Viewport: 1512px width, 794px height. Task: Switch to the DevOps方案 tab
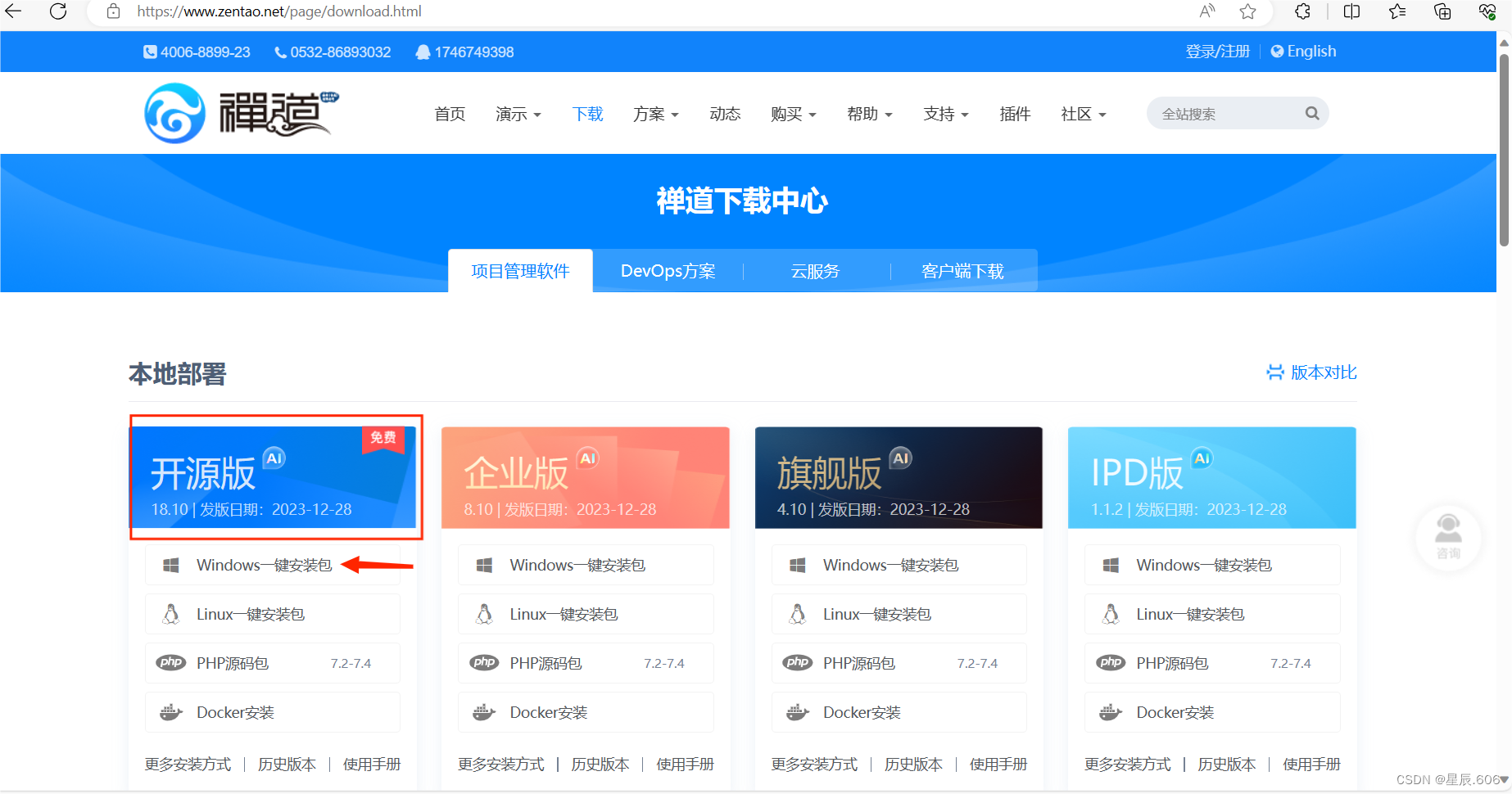tap(668, 271)
